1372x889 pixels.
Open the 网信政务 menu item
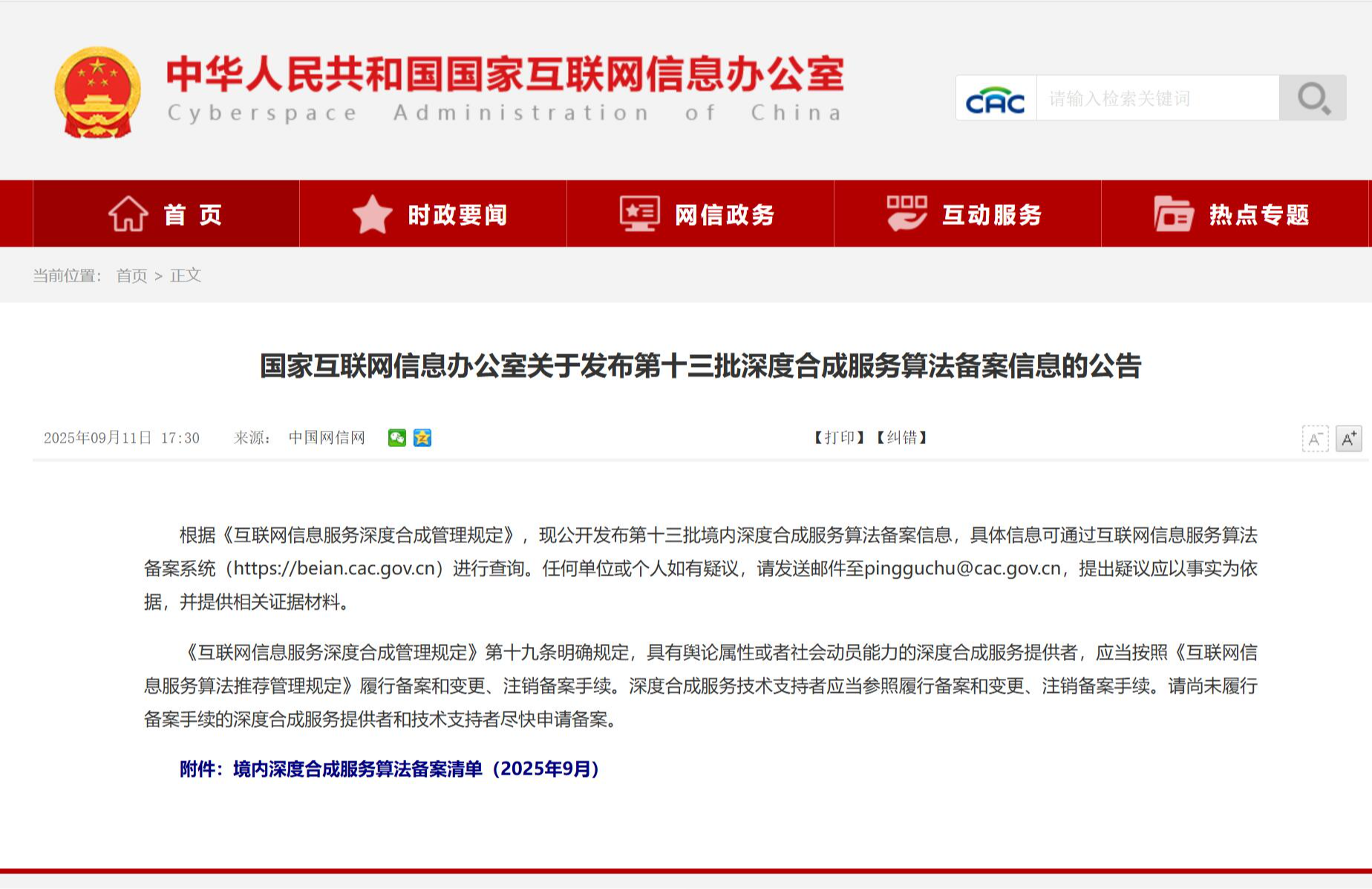[x=725, y=215]
